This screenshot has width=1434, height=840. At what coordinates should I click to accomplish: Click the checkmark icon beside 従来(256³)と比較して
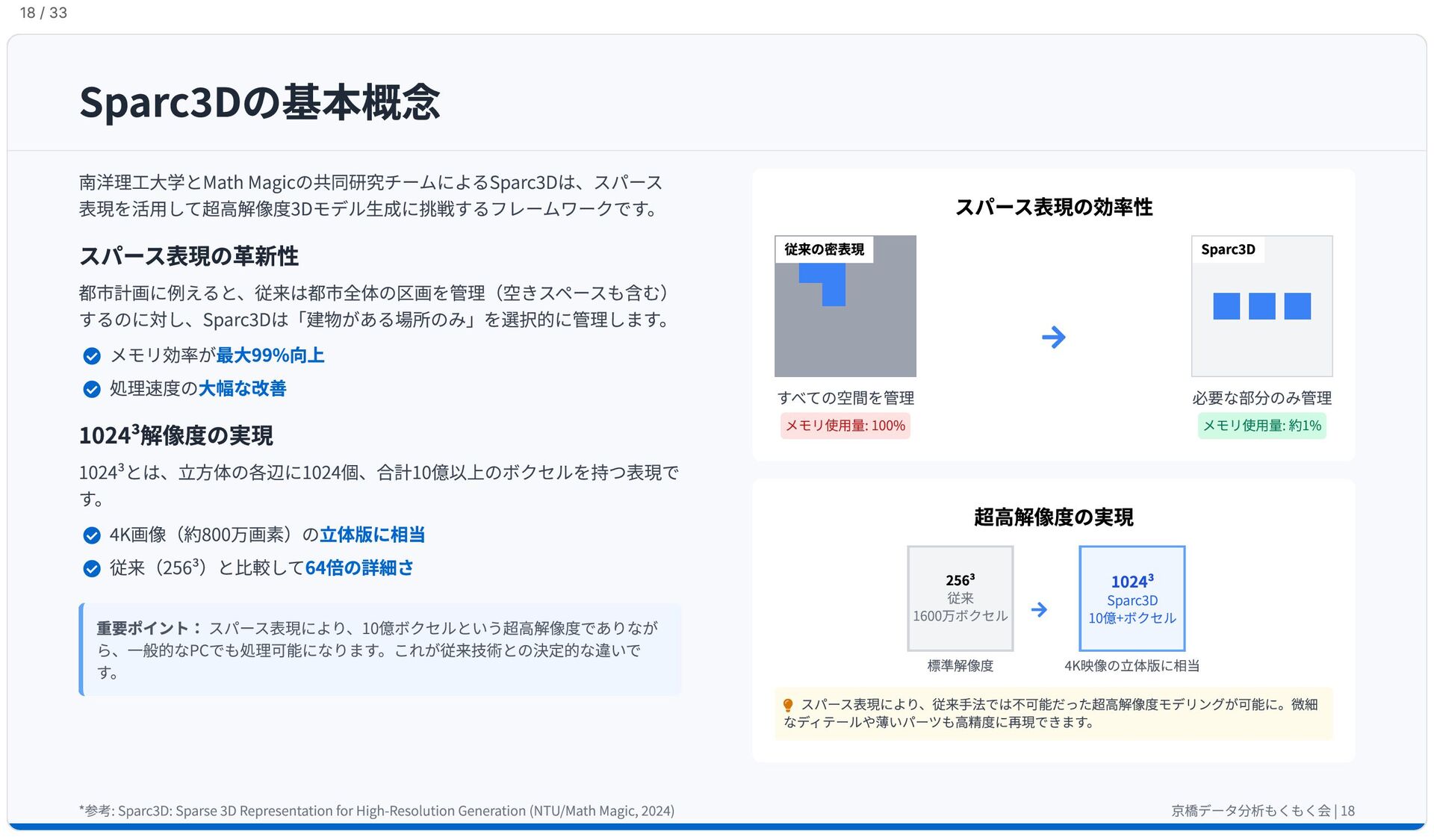pos(92,569)
